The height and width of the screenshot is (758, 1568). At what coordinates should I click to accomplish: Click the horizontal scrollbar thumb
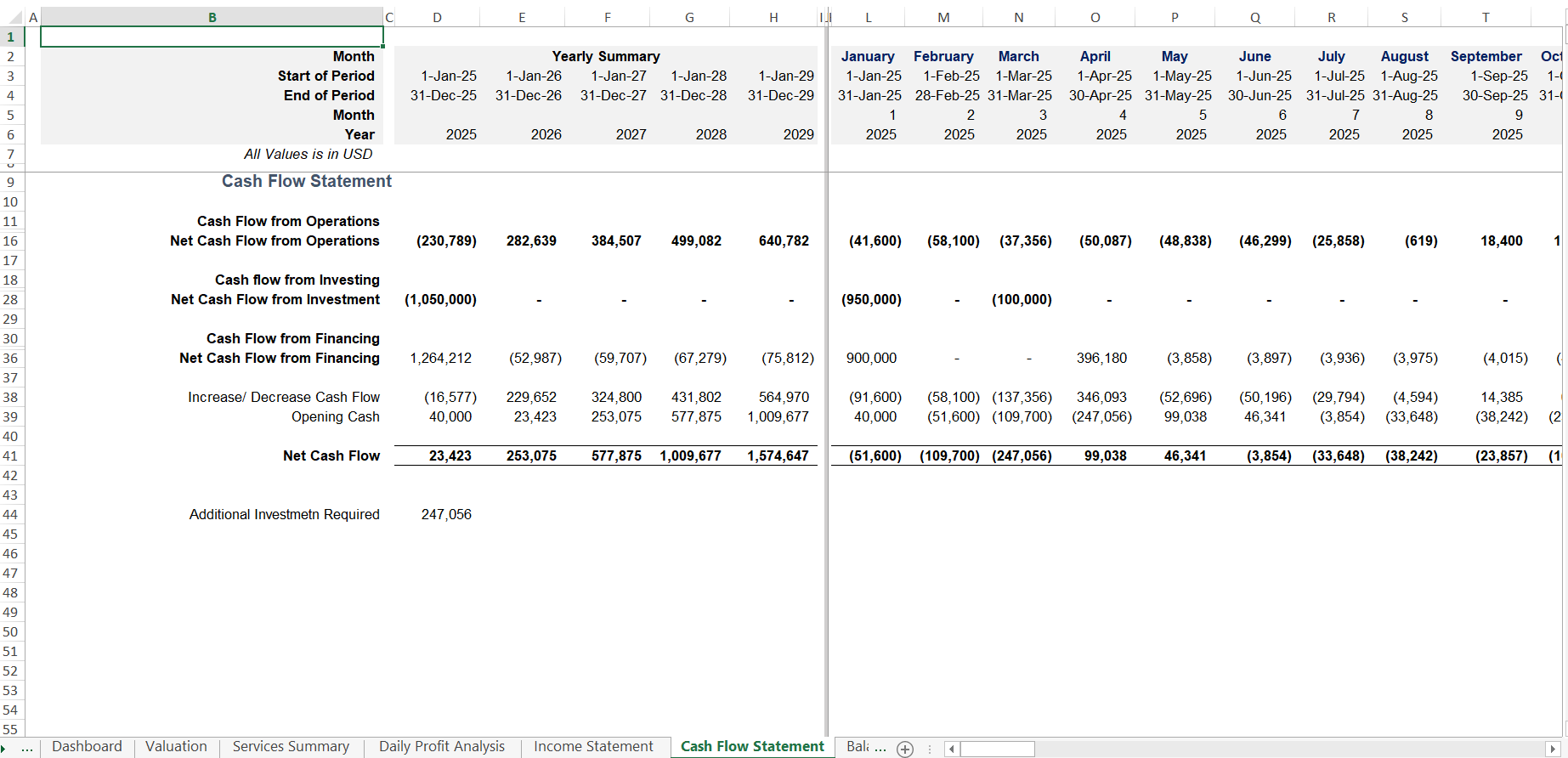click(997, 749)
